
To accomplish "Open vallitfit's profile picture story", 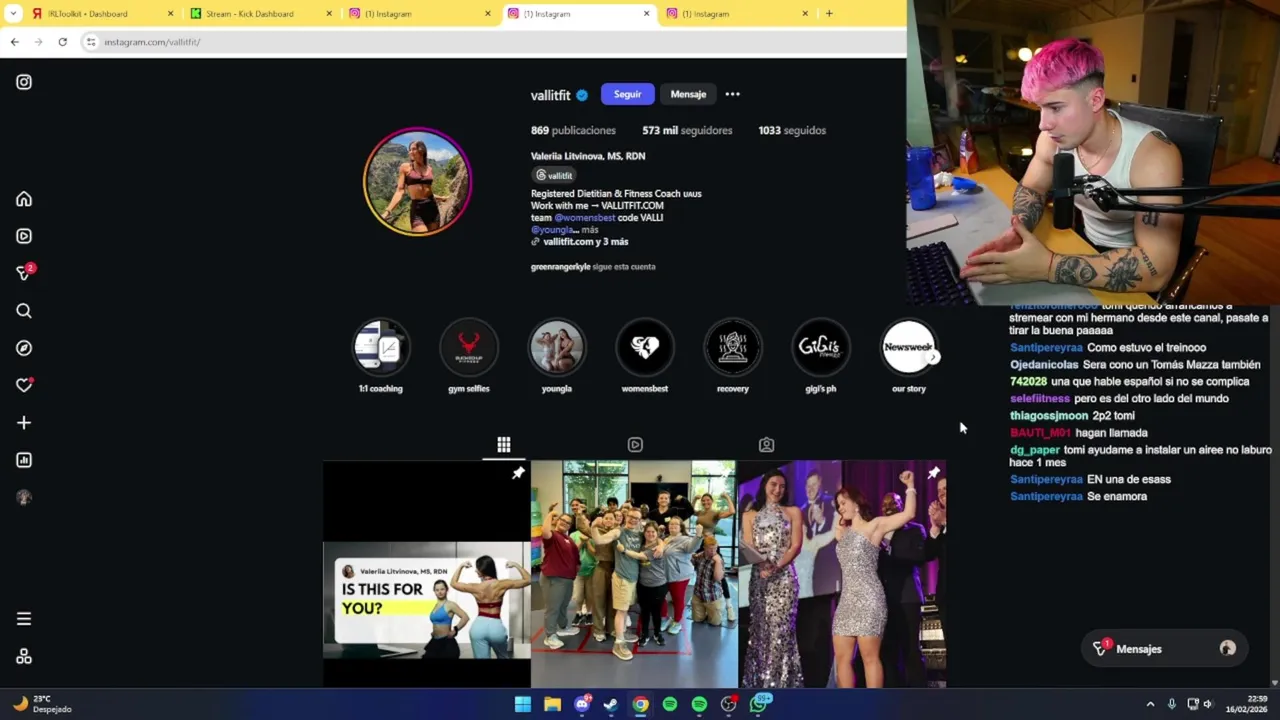I will 417,181.
